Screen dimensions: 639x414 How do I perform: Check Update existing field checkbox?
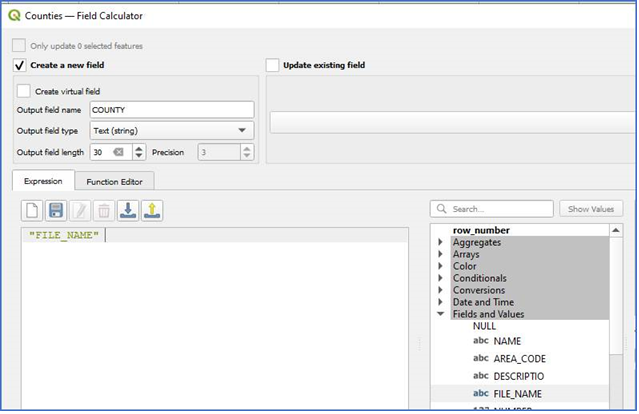[x=272, y=65]
